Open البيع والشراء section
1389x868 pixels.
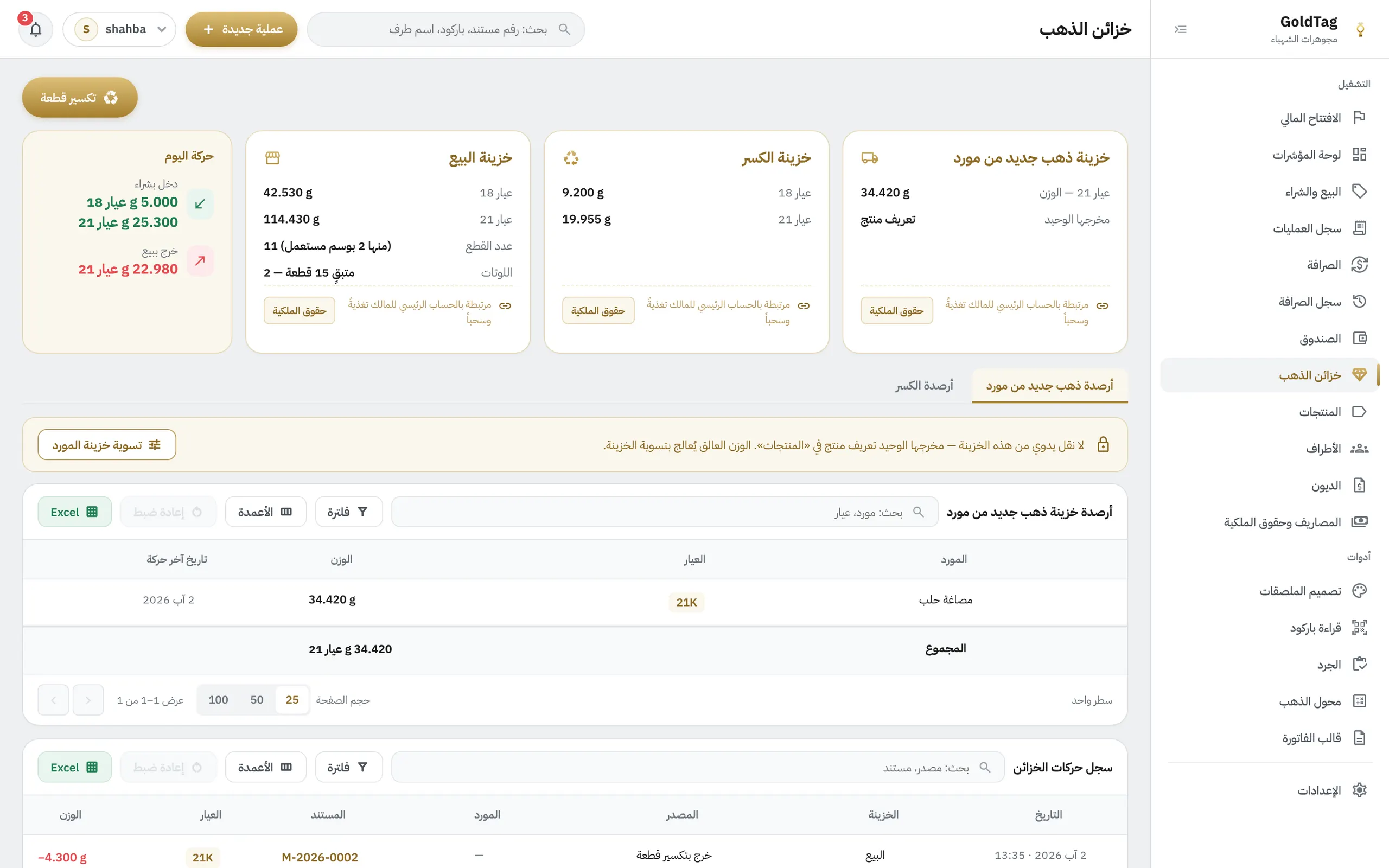[1269, 191]
